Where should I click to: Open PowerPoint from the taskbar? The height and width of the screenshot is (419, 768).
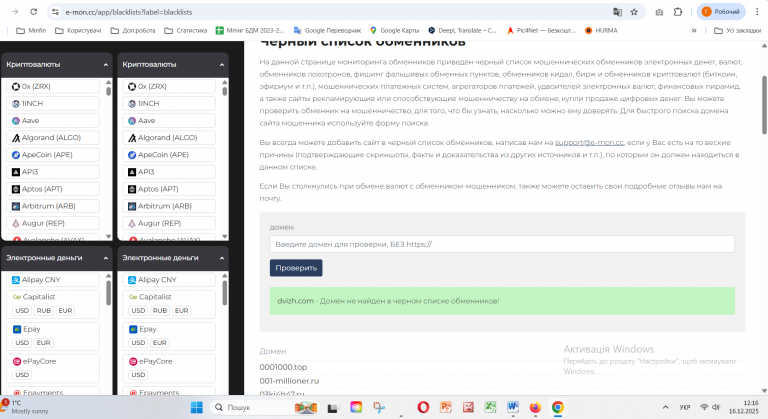coord(446,407)
